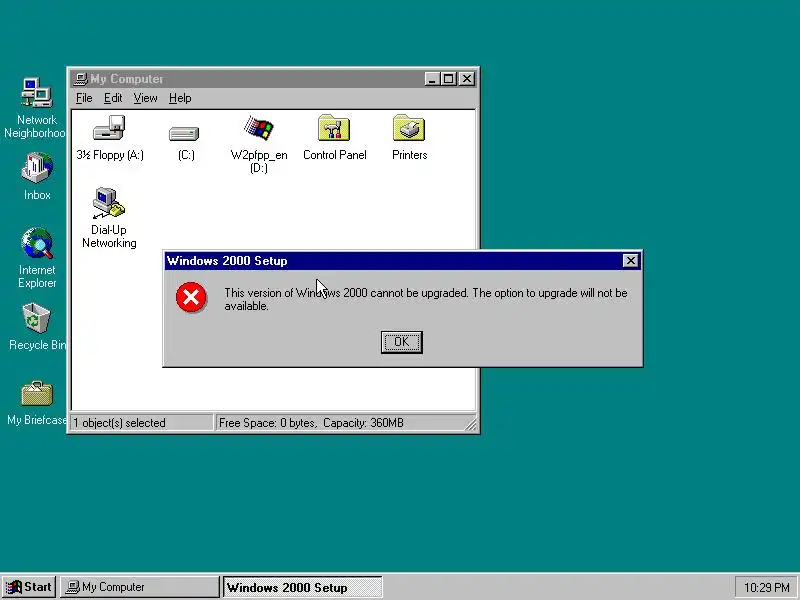Open the View menu in My Computer

(x=145, y=98)
